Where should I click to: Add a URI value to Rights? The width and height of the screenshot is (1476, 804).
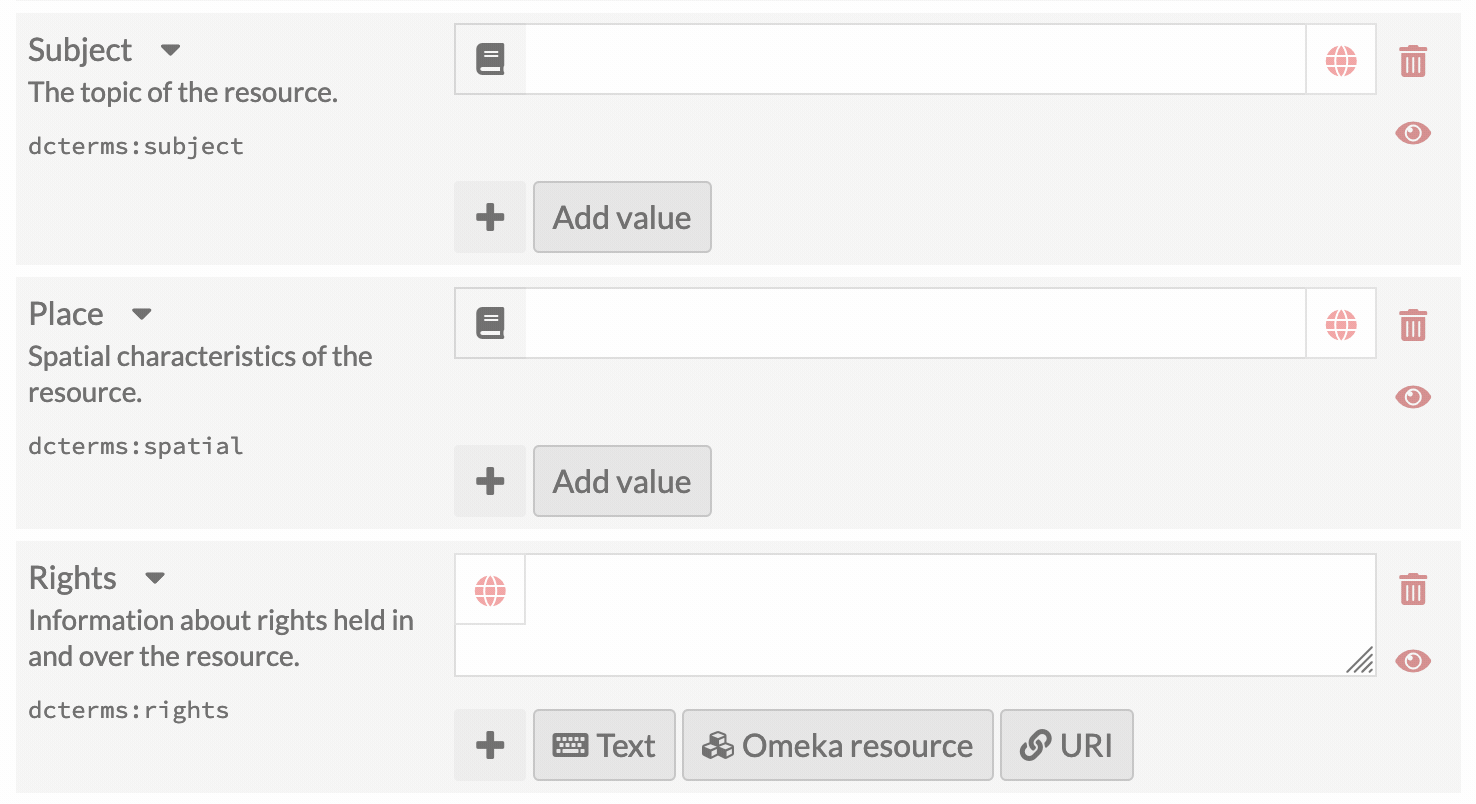1066,745
